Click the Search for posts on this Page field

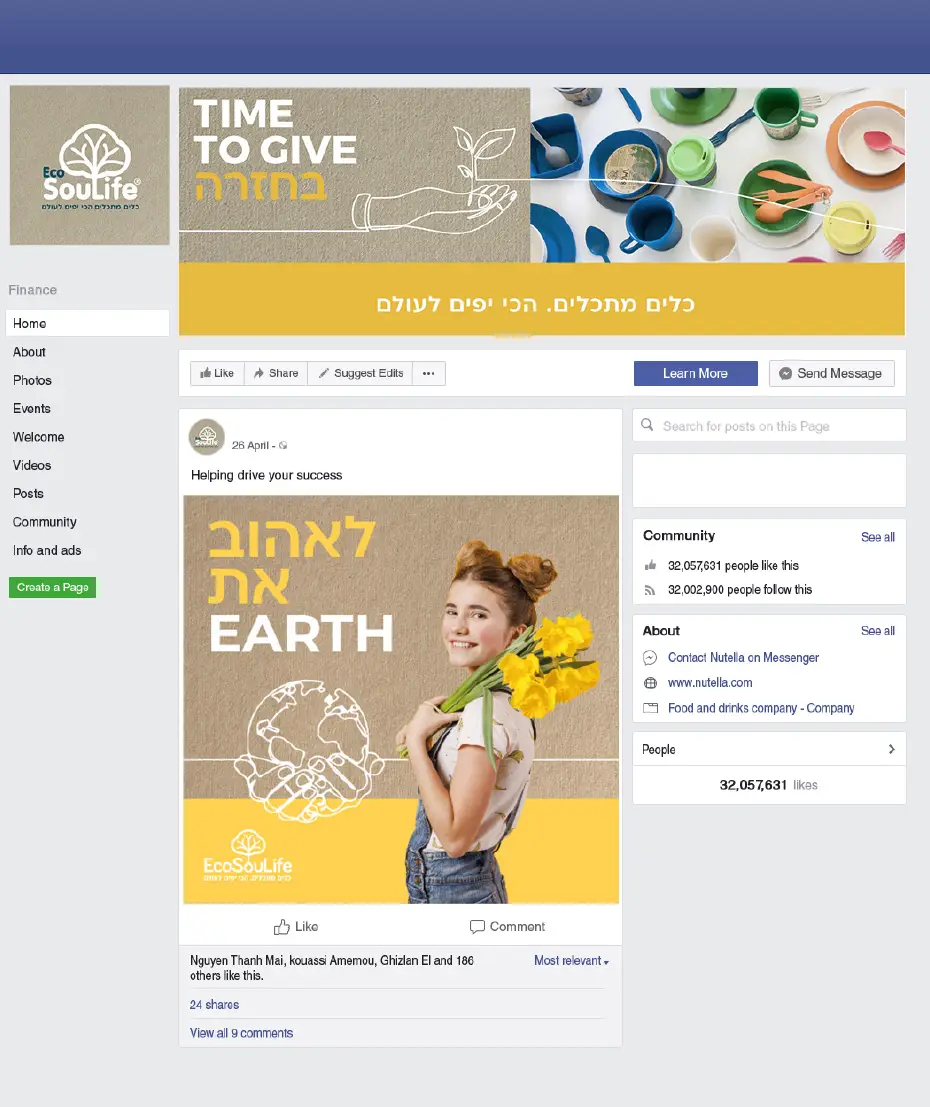pyautogui.click(x=769, y=426)
